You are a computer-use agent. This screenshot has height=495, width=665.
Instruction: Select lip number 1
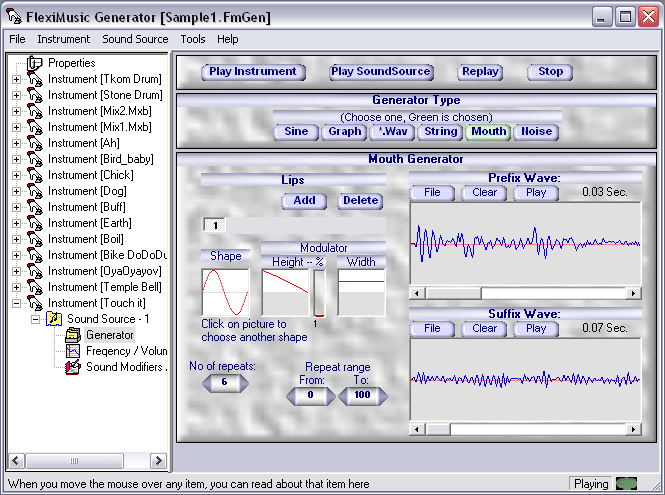click(x=215, y=225)
